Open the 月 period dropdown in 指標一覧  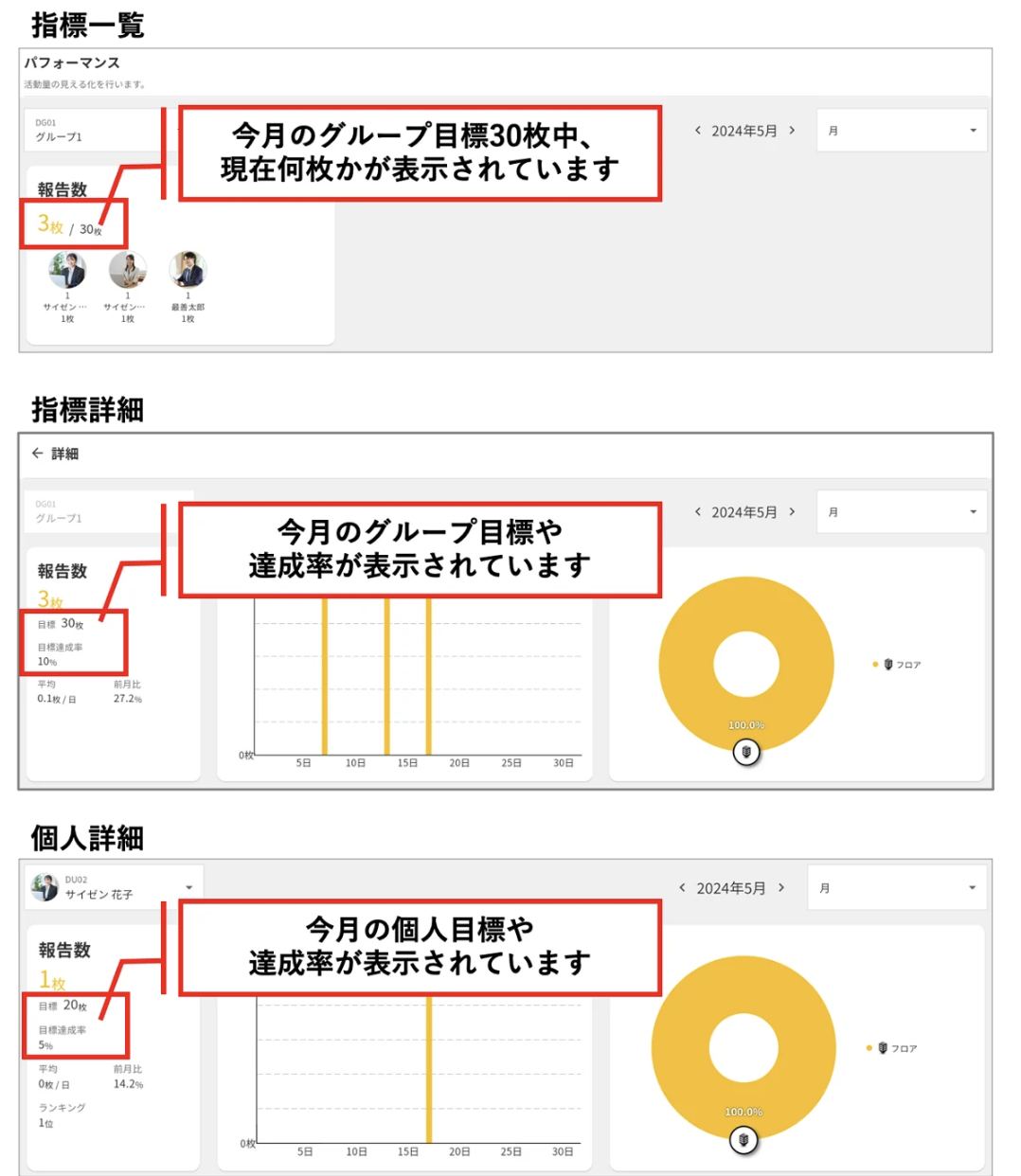click(x=902, y=131)
